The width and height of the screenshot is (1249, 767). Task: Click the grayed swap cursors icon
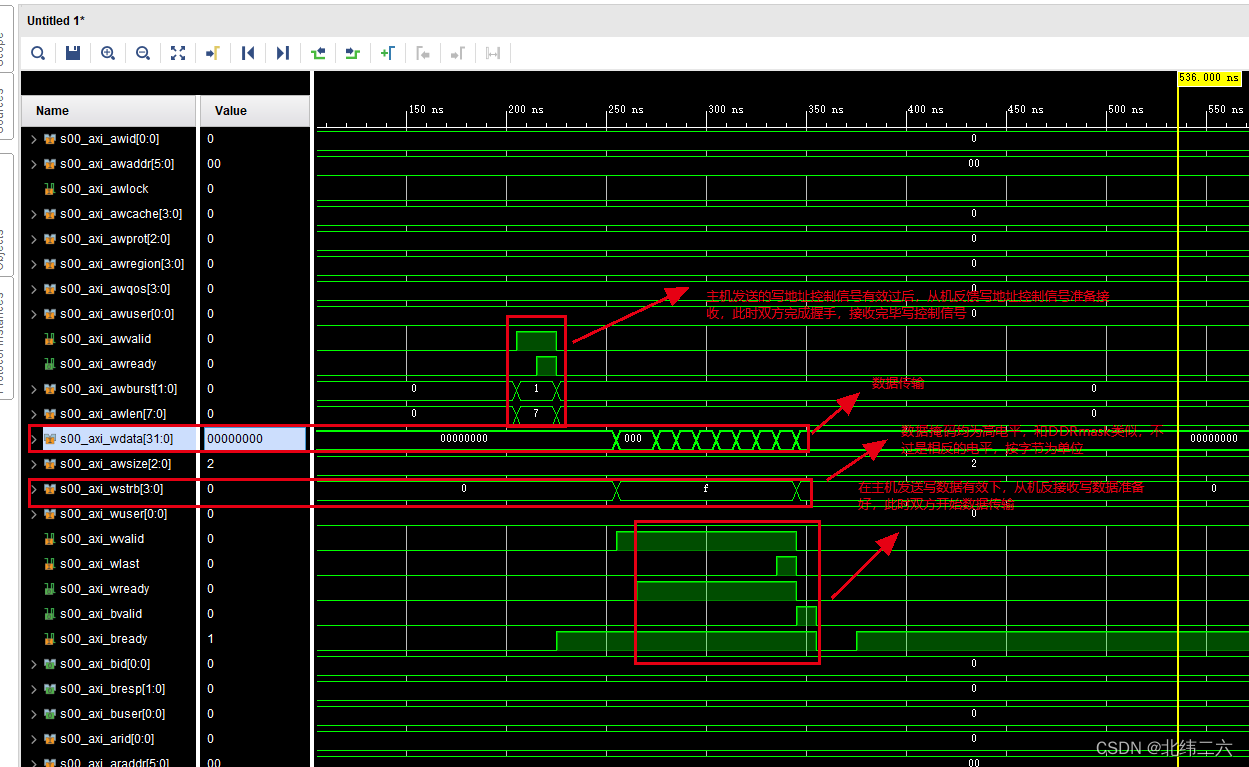point(493,53)
